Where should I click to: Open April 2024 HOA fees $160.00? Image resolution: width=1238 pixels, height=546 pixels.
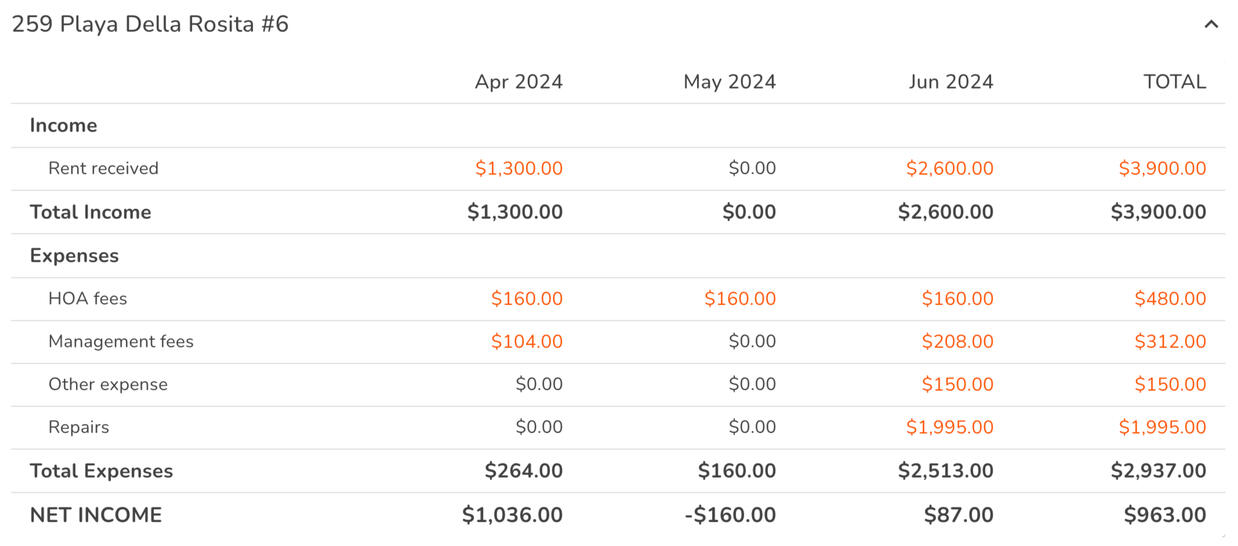pos(526,299)
